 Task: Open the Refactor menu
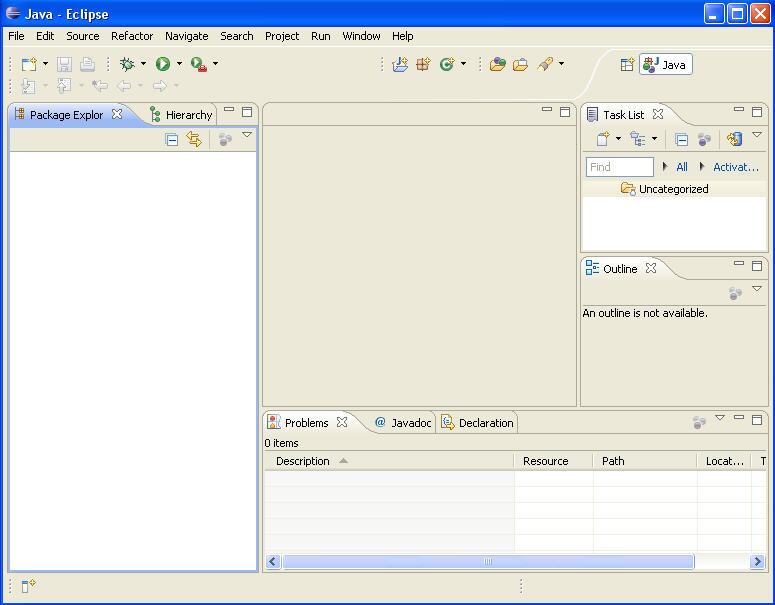pyautogui.click(x=132, y=36)
